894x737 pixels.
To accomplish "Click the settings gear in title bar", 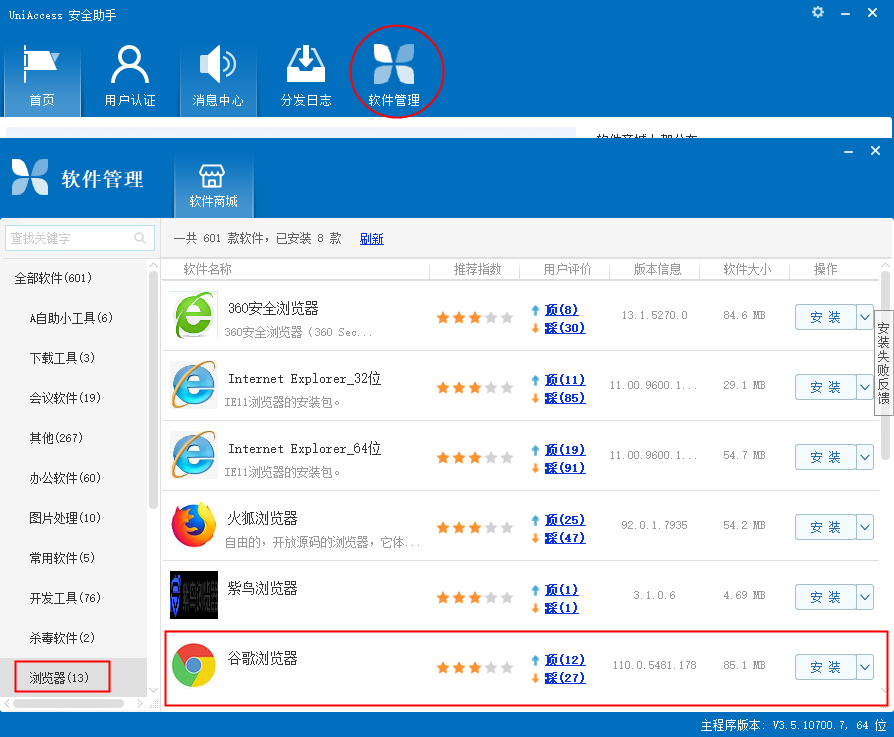I will pos(818,12).
